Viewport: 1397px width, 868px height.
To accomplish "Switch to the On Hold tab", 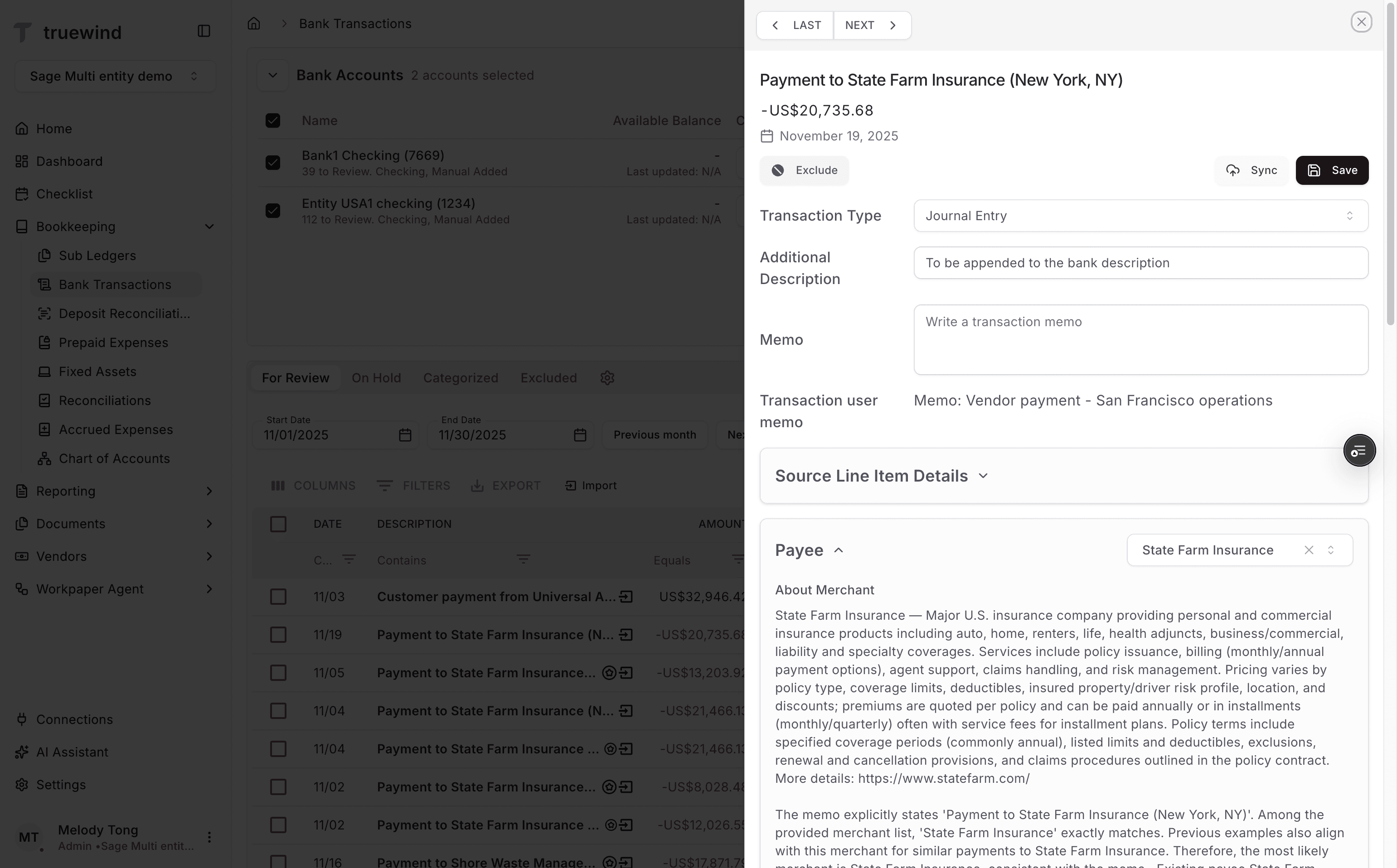I will [x=376, y=378].
